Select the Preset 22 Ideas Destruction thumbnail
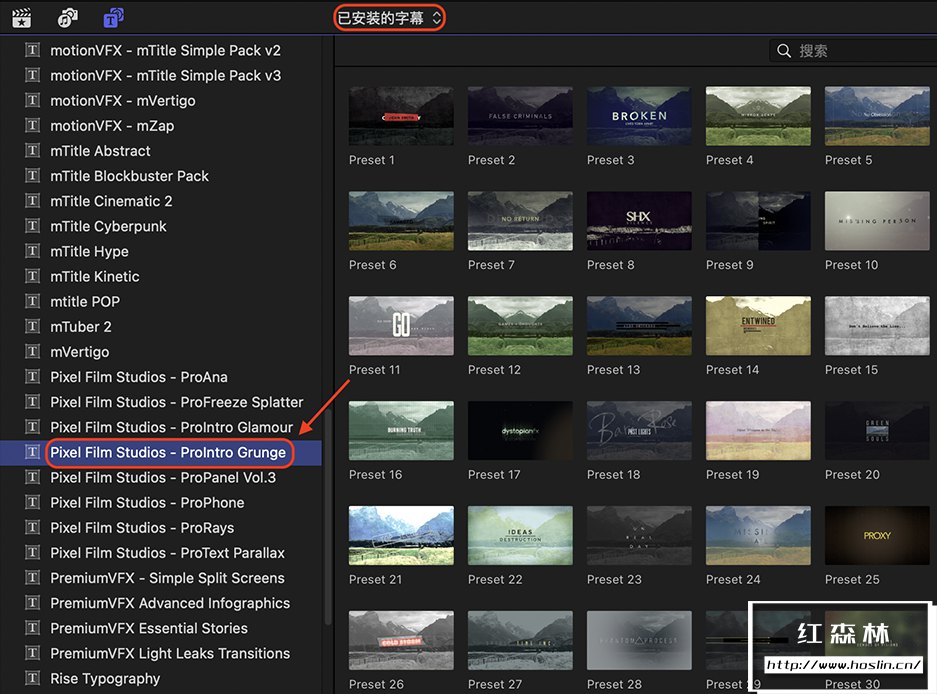Image resolution: width=937 pixels, height=694 pixels. point(520,536)
